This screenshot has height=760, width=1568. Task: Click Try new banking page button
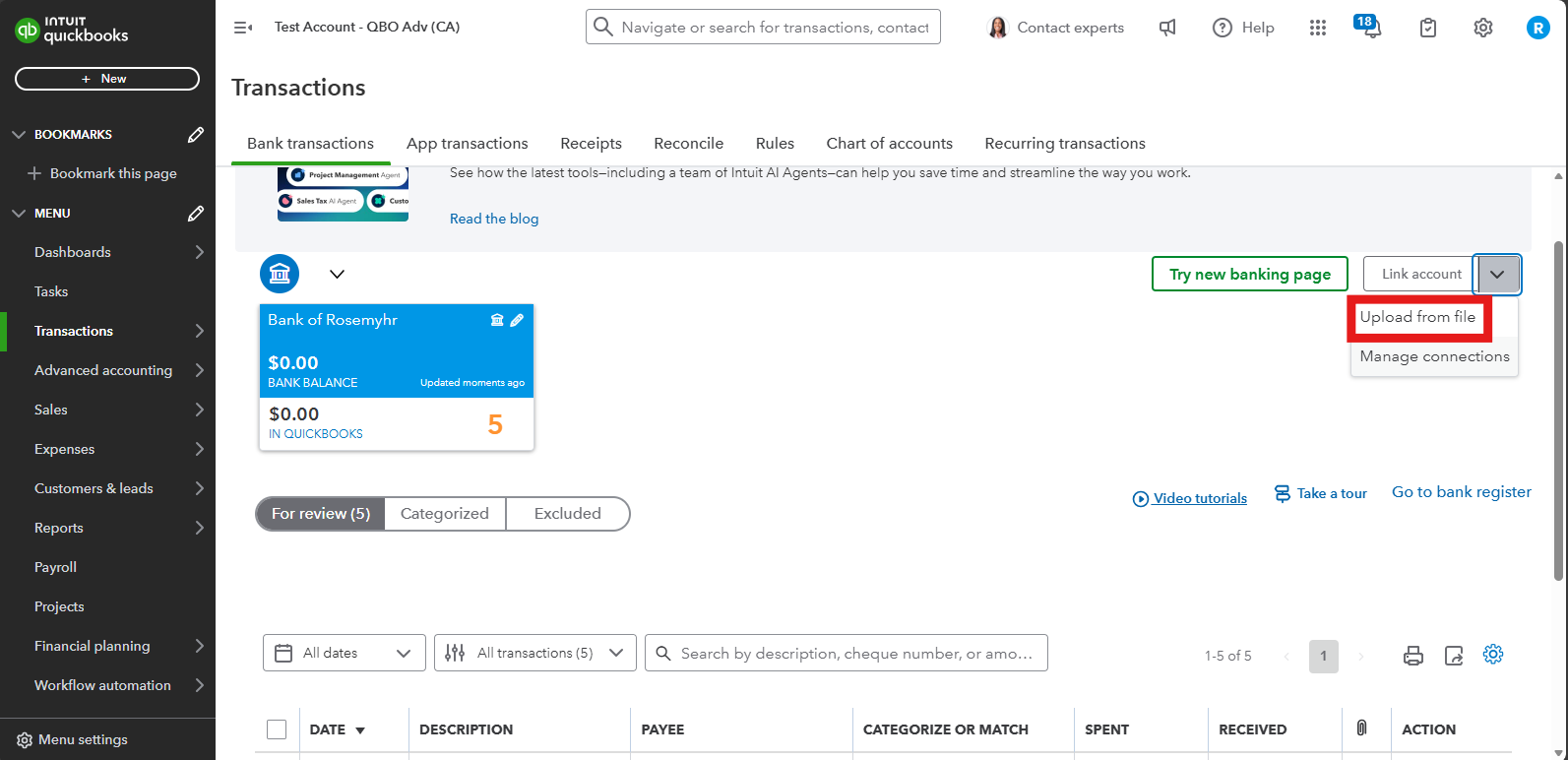[x=1249, y=275]
